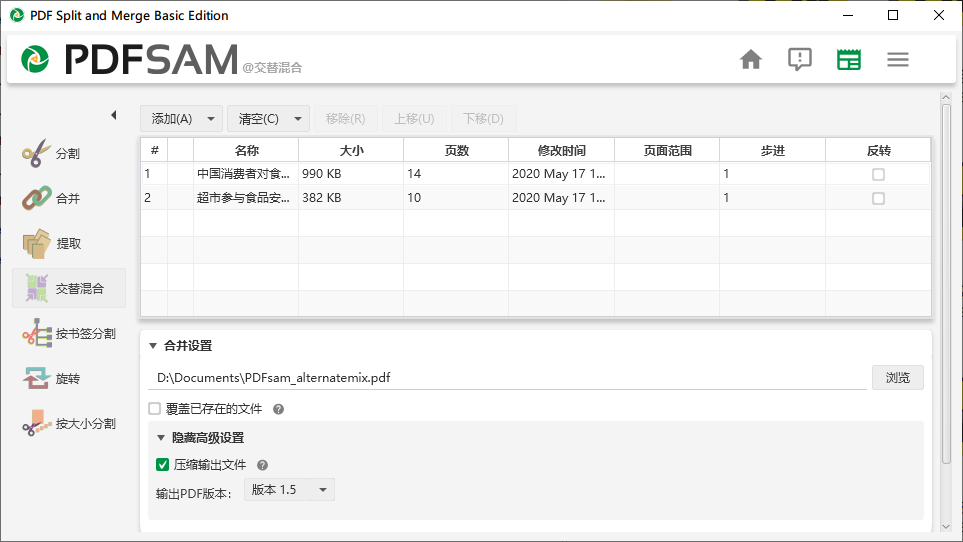Screen dimensions: 963x542
Task: Collapse the 隐藏高级设置 section
Action: (x=161, y=438)
